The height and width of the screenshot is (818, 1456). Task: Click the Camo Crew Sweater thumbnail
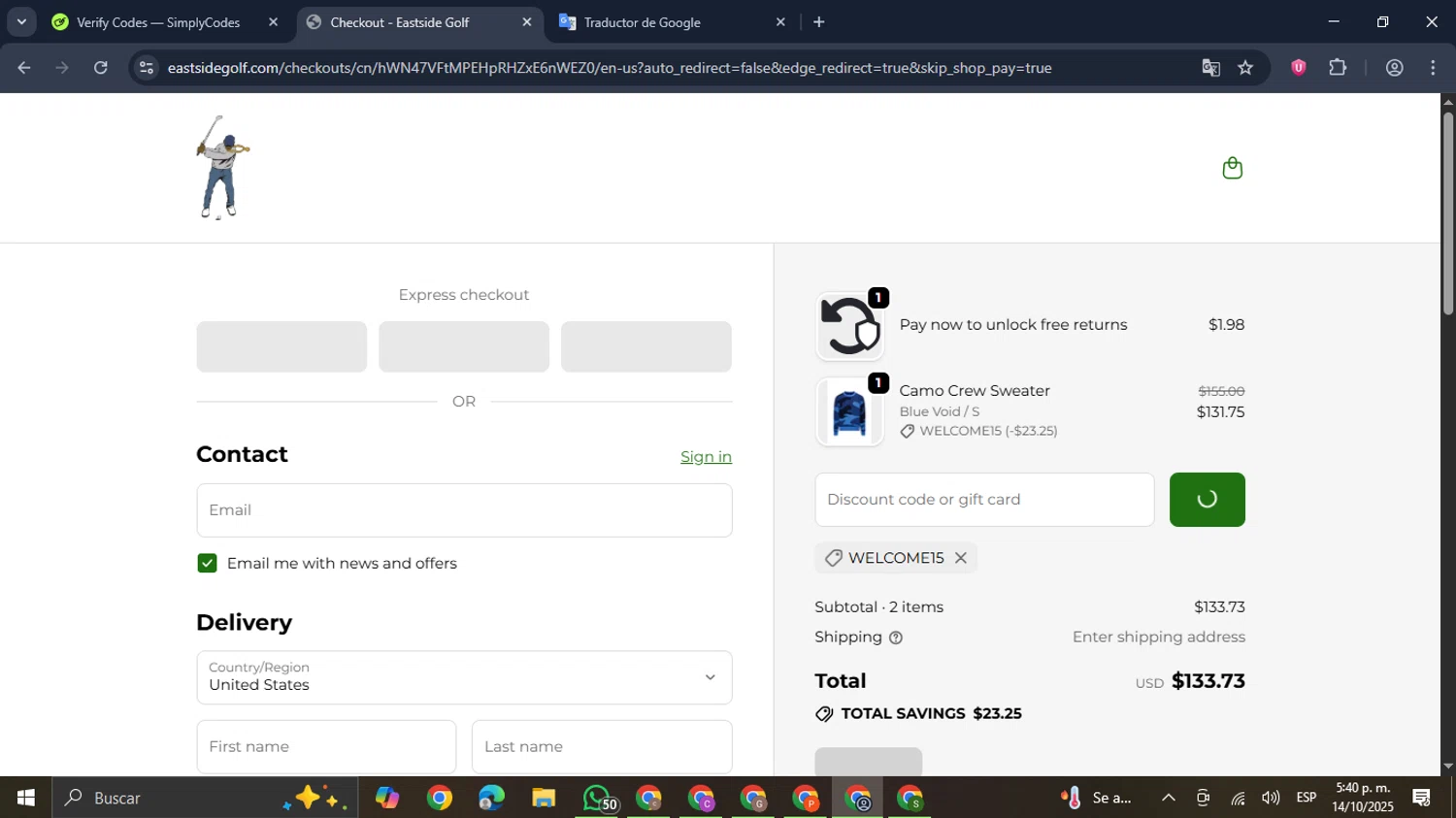pos(849,412)
